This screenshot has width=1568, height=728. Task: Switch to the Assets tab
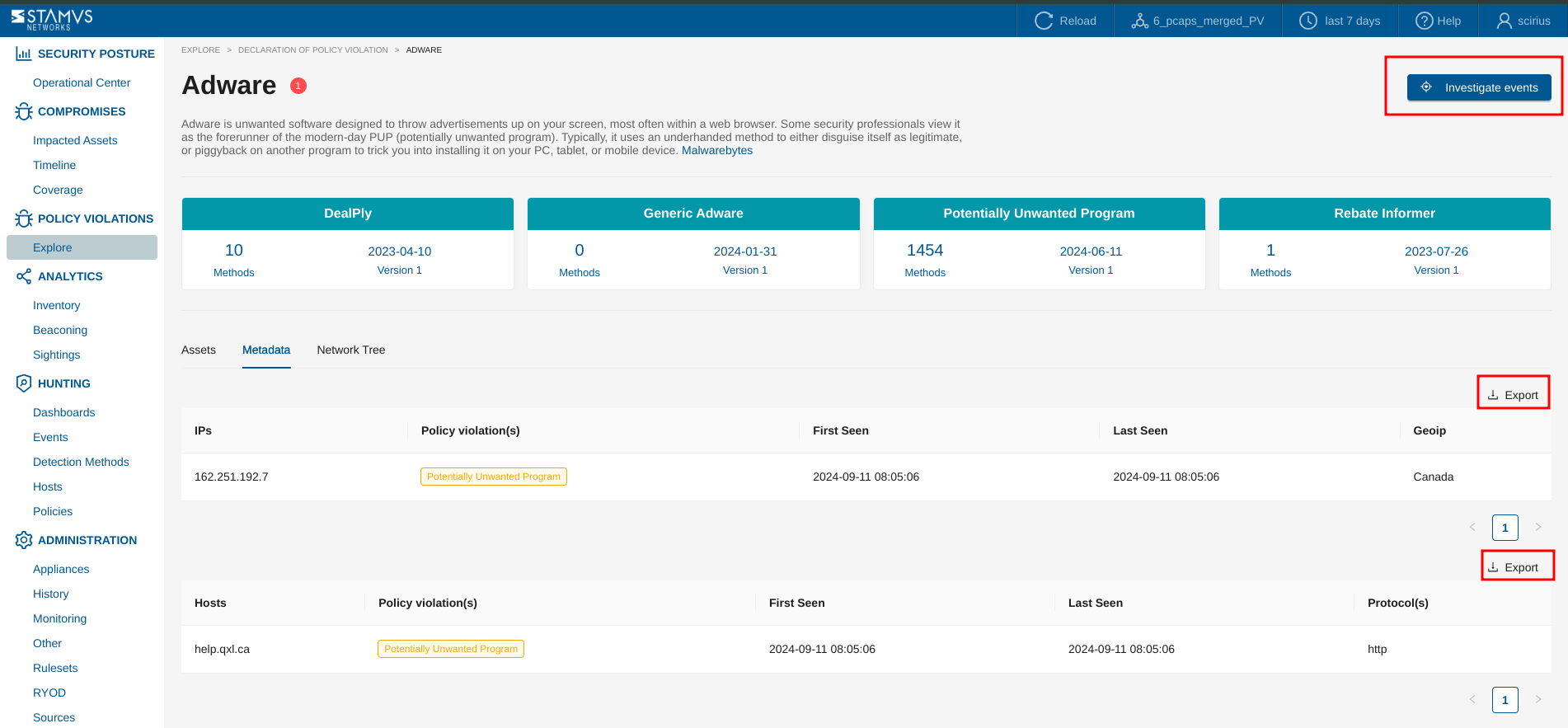[x=199, y=350]
